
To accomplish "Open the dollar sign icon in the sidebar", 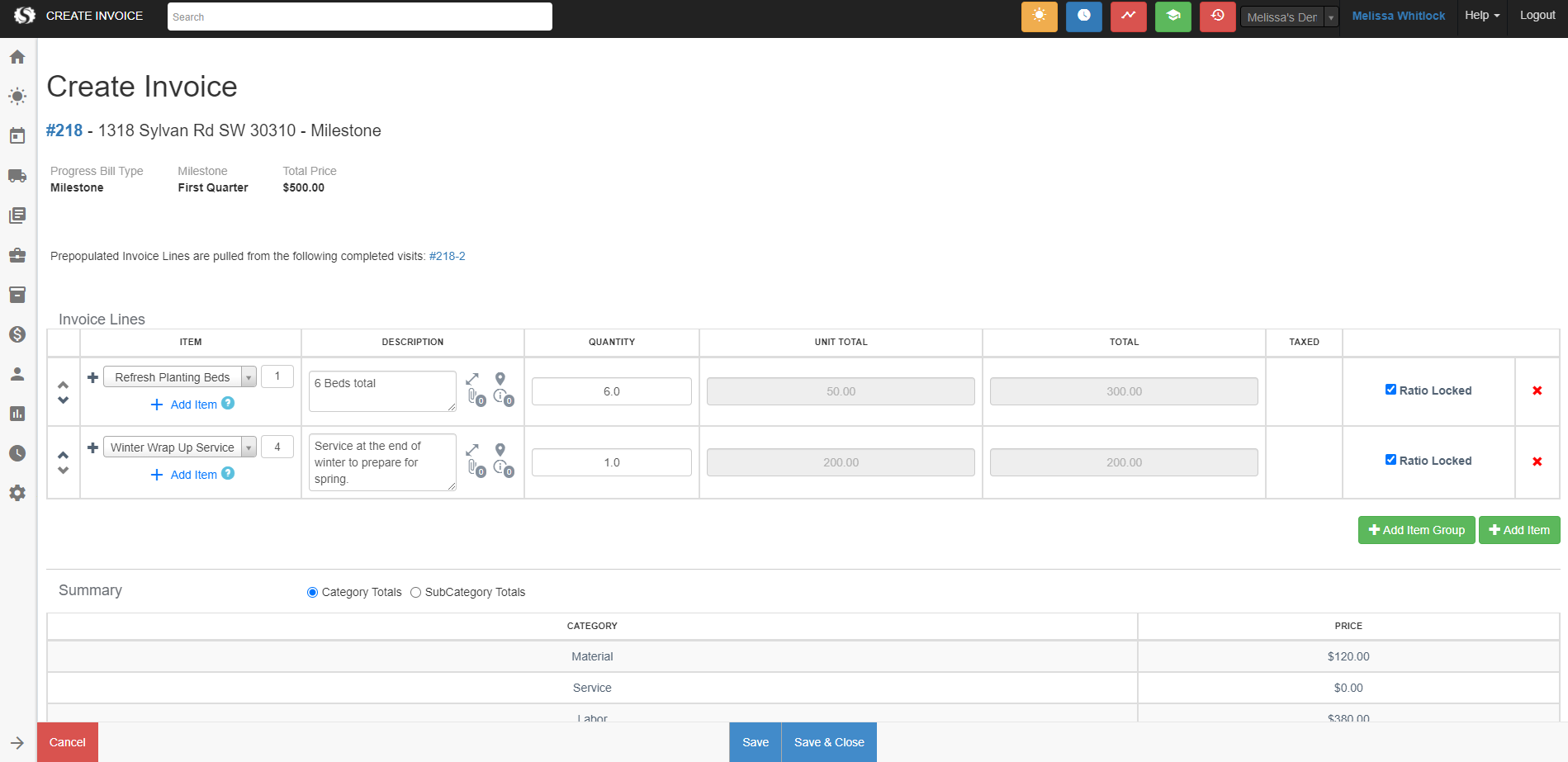I will [17, 334].
